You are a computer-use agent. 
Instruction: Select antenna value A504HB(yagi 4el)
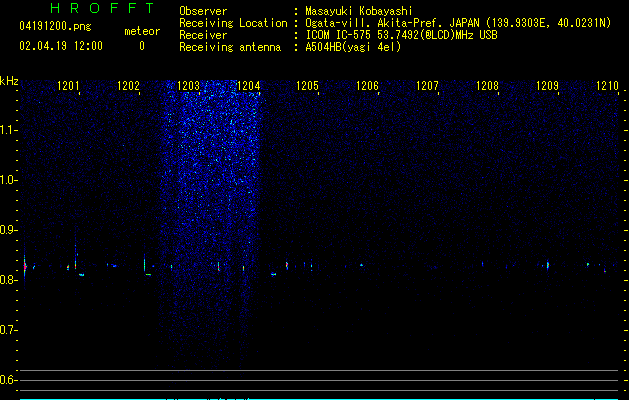[353, 47]
